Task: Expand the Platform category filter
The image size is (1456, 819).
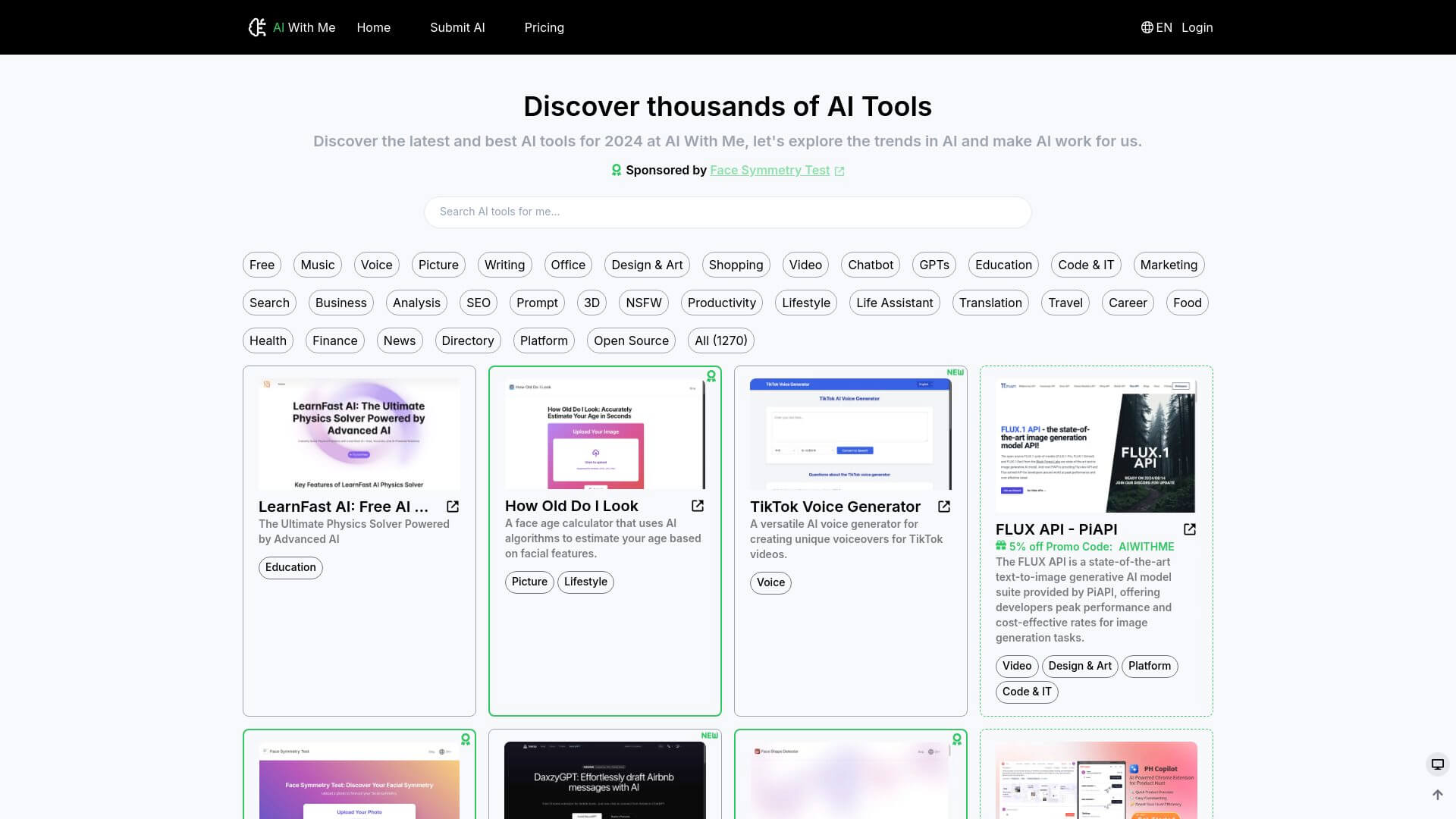Action: click(x=544, y=340)
